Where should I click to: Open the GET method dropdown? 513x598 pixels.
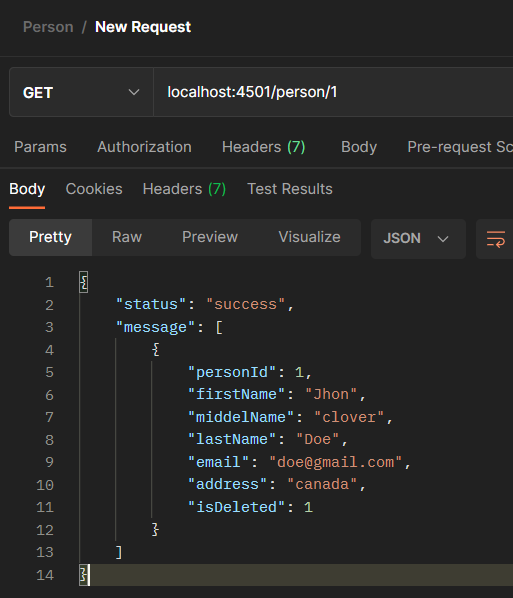(81, 92)
